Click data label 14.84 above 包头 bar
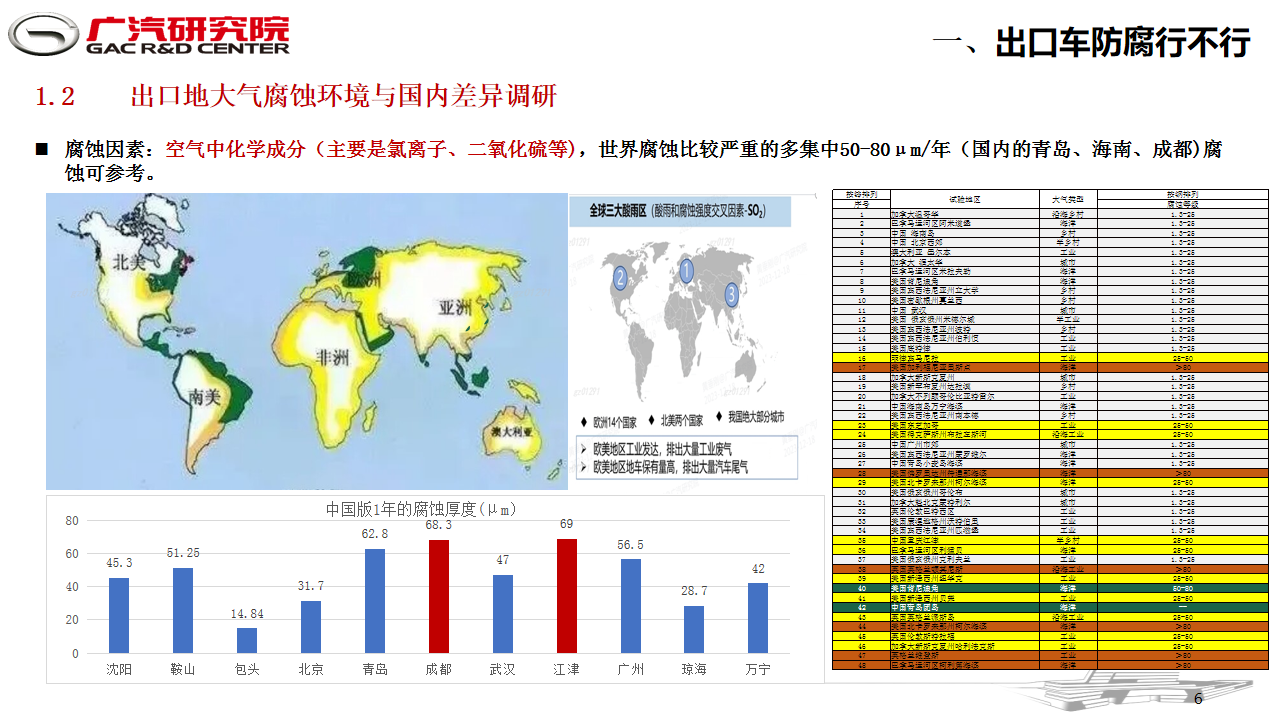The image size is (1280, 720). [x=247, y=613]
